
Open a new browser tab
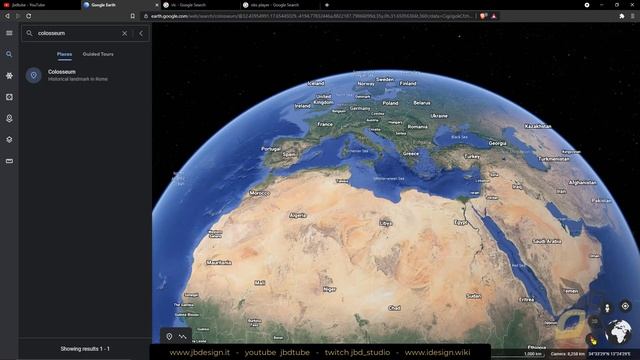(327, 5)
